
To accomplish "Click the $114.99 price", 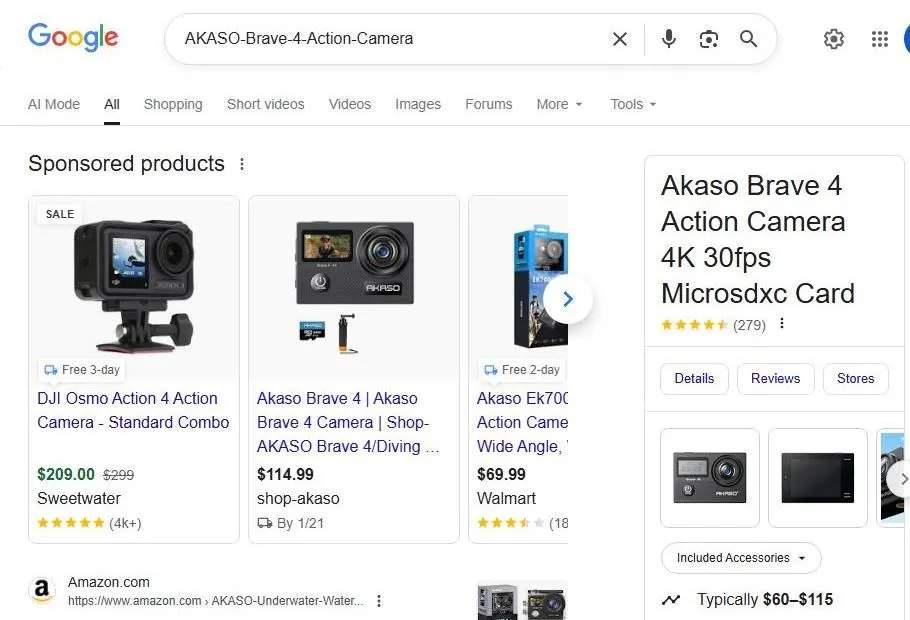I will tap(285, 474).
